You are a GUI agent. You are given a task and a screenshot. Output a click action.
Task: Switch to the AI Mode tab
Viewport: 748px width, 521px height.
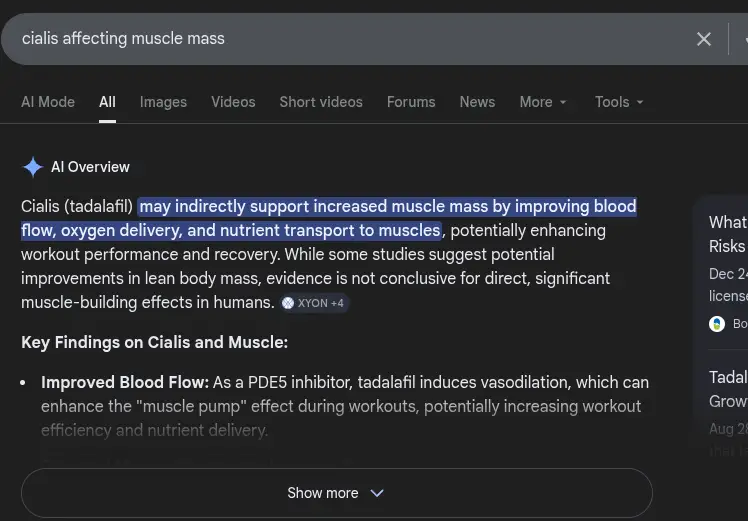tap(48, 102)
